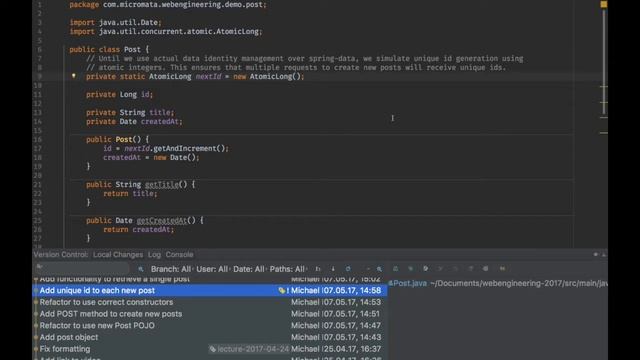This screenshot has height=360, width=640.
Task: Open the Branch: All filter dropdown
Action: pyautogui.click(x=171, y=269)
